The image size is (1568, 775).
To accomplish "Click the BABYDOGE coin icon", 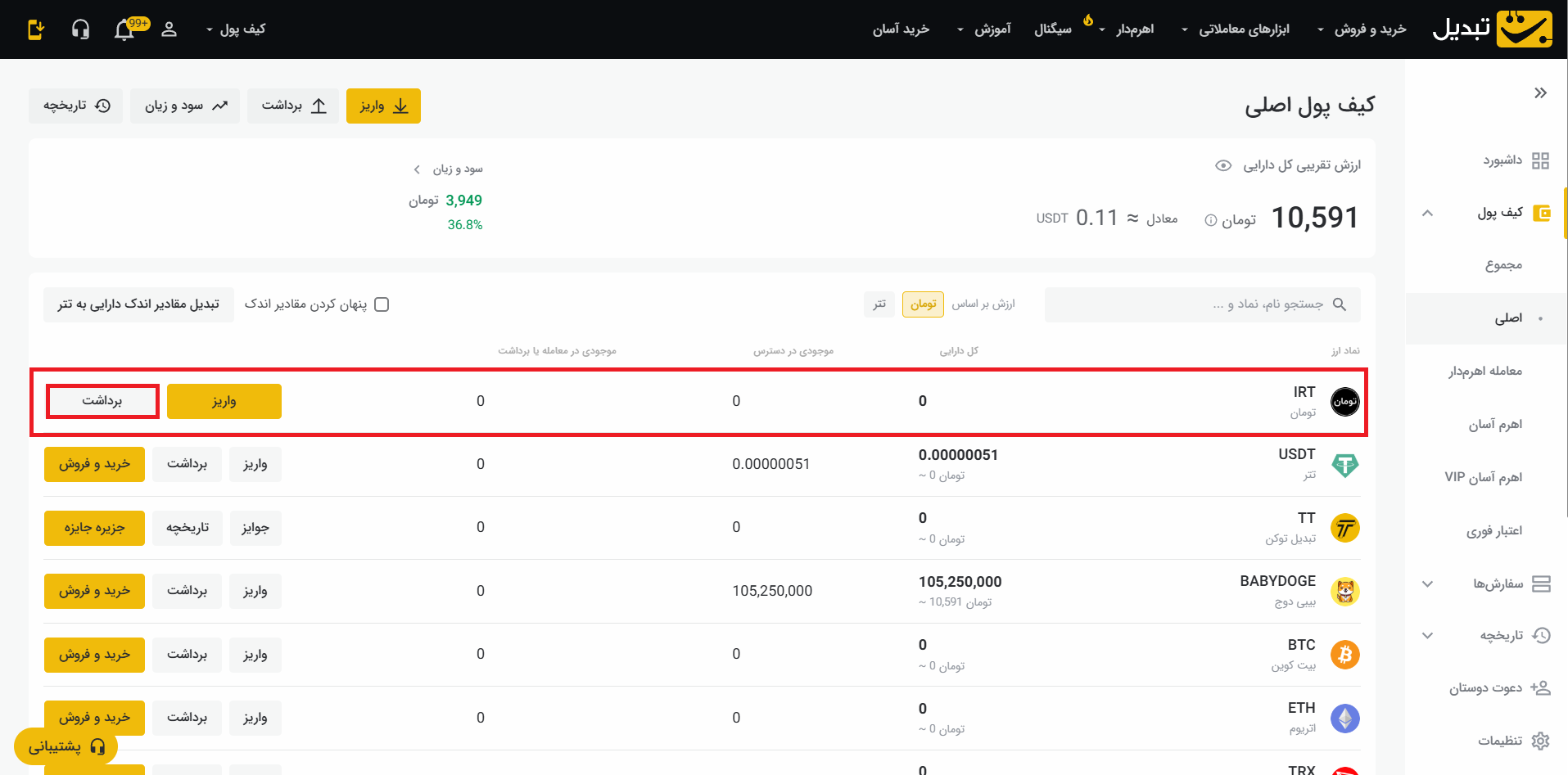I will (x=1344, y=591).
